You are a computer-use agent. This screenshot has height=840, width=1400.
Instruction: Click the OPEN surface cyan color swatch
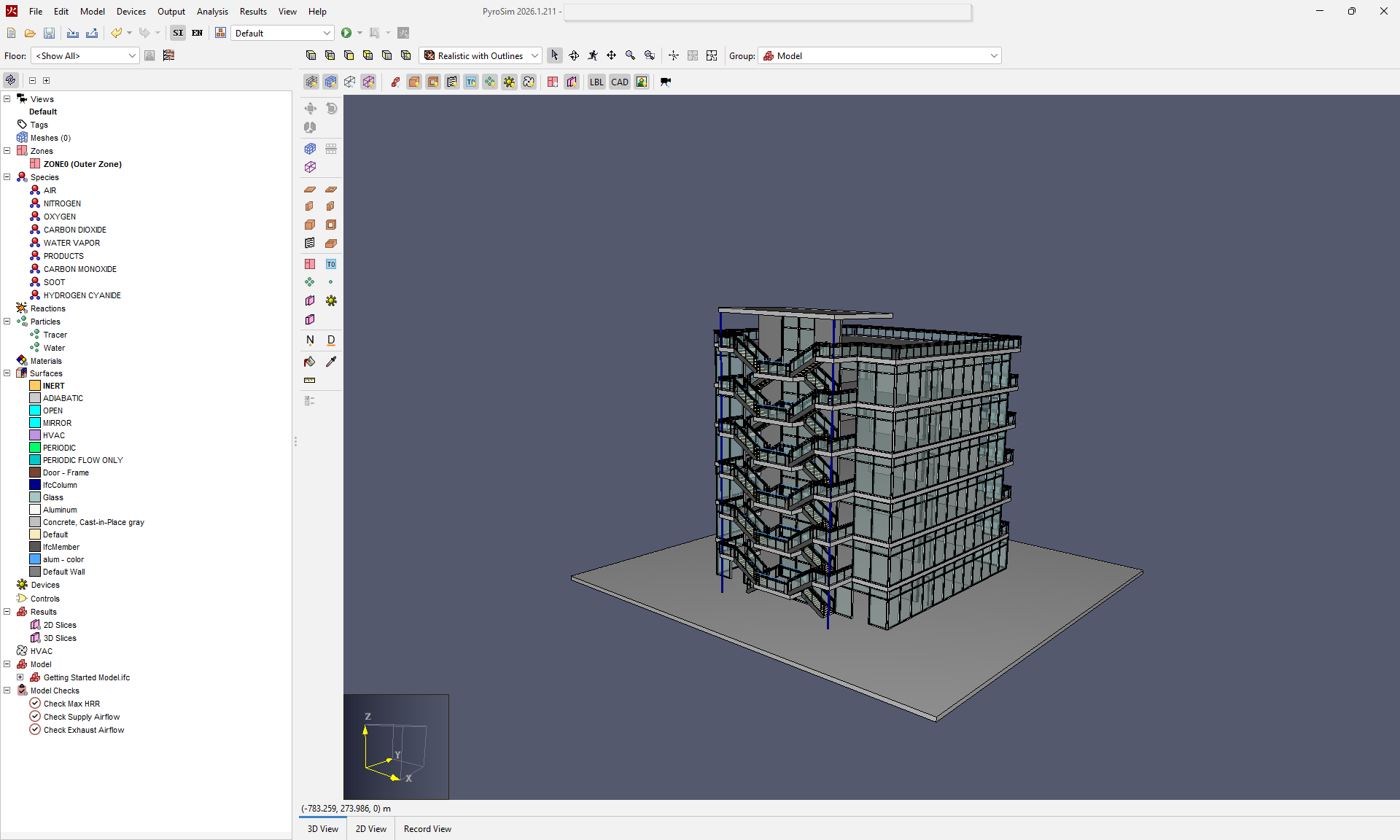(35, 411)
